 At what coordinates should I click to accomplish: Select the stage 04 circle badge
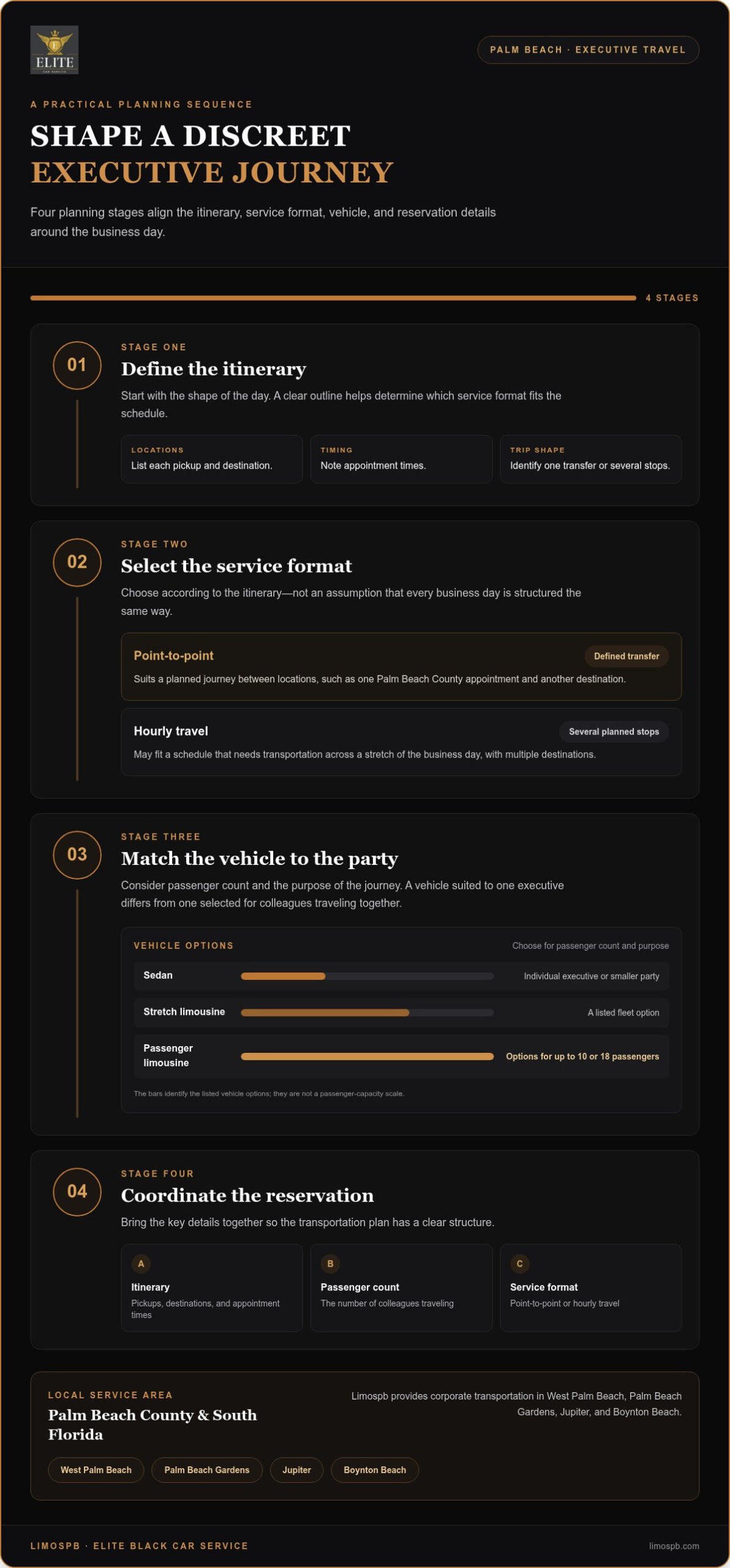pyautogui.click(x=77, y=1191)
